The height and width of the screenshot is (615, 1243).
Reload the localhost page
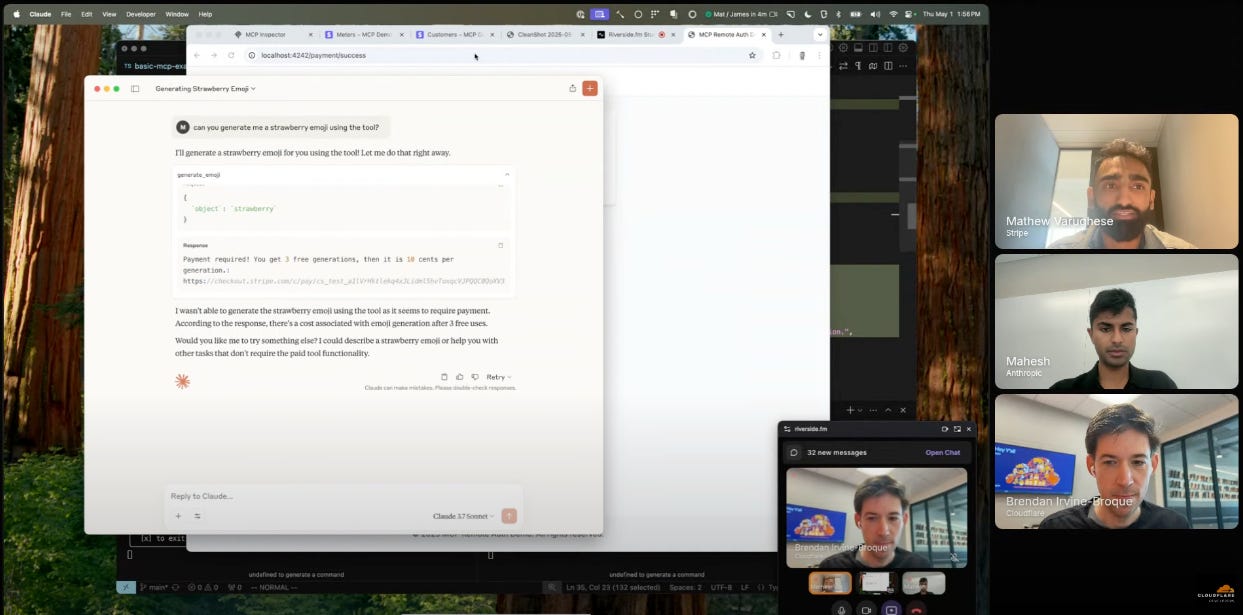pos(231,55)
